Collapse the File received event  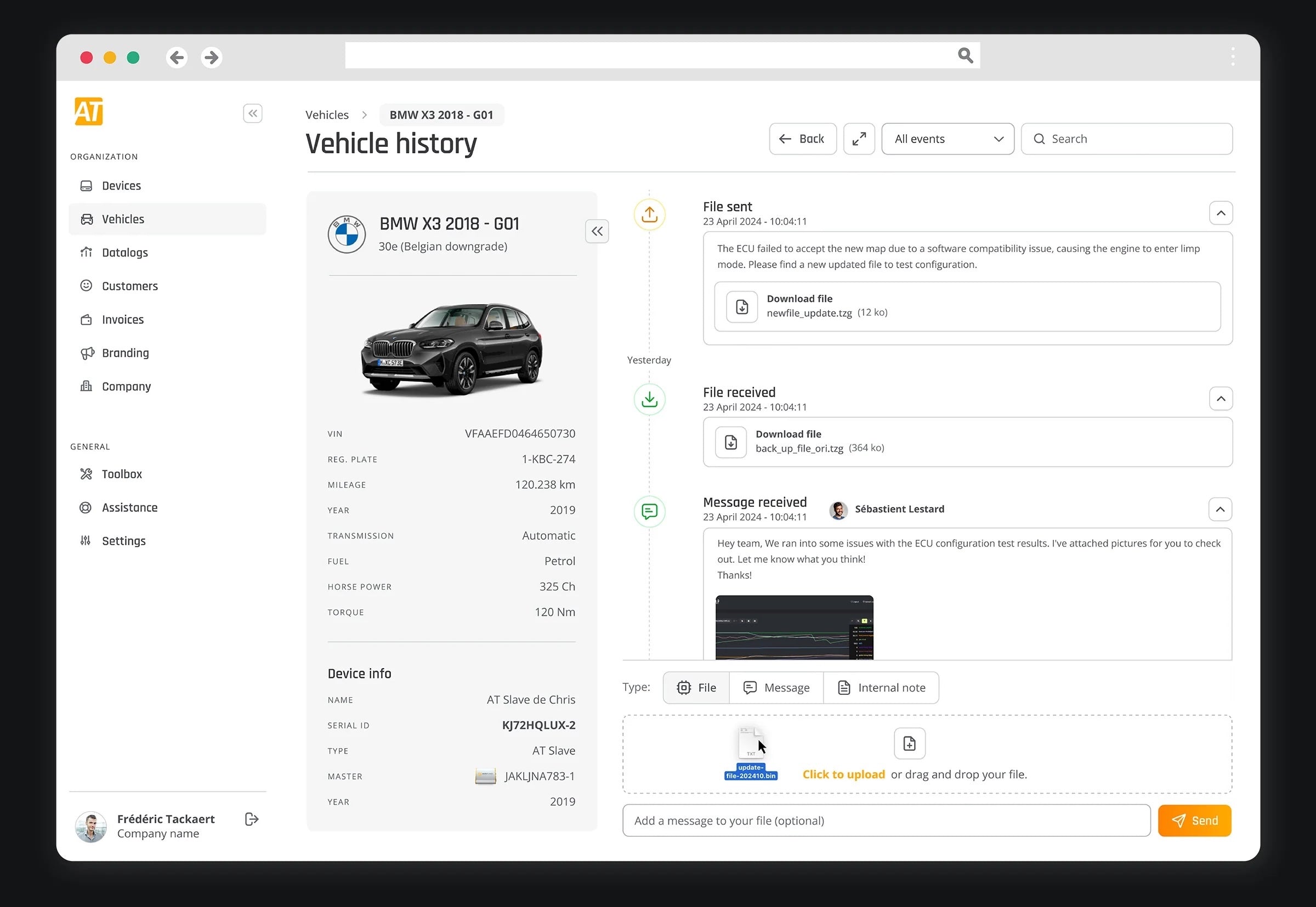coord(1221,399)
